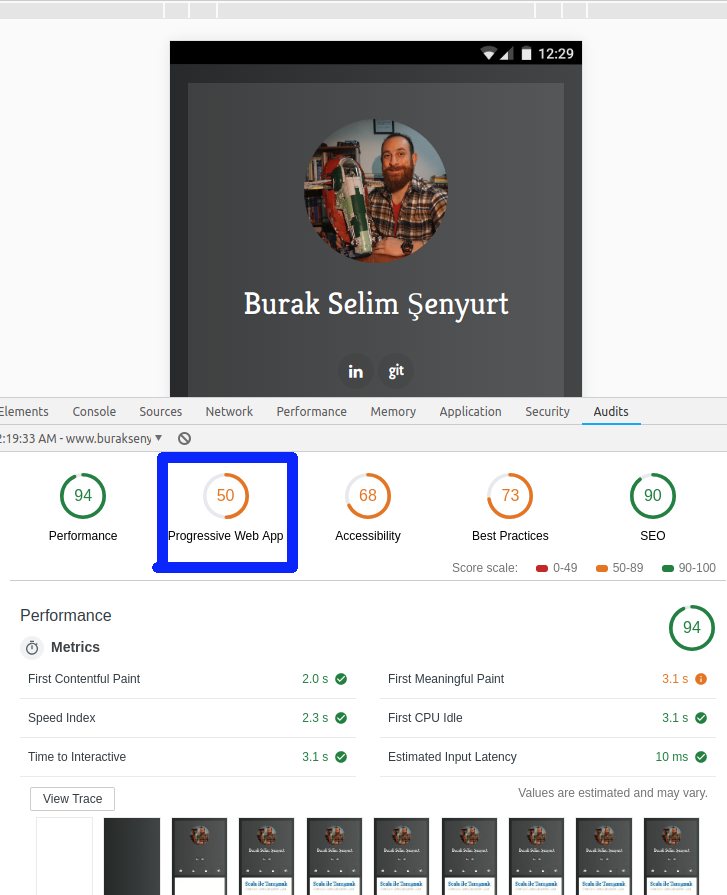This screenshot has height=895, width=727.
Task: Select the Best Practices score gauge
Action: [x=510, y=496]
